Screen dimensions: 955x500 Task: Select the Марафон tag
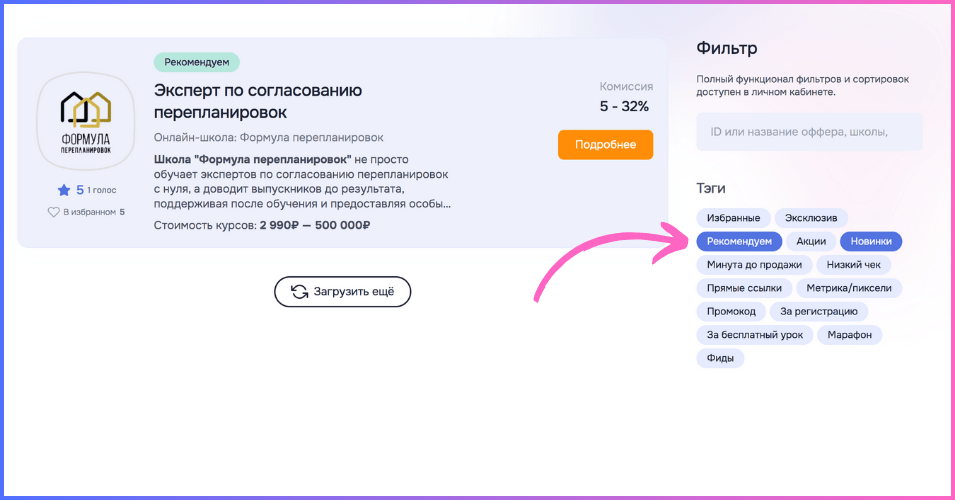click(x=850, y=335)
